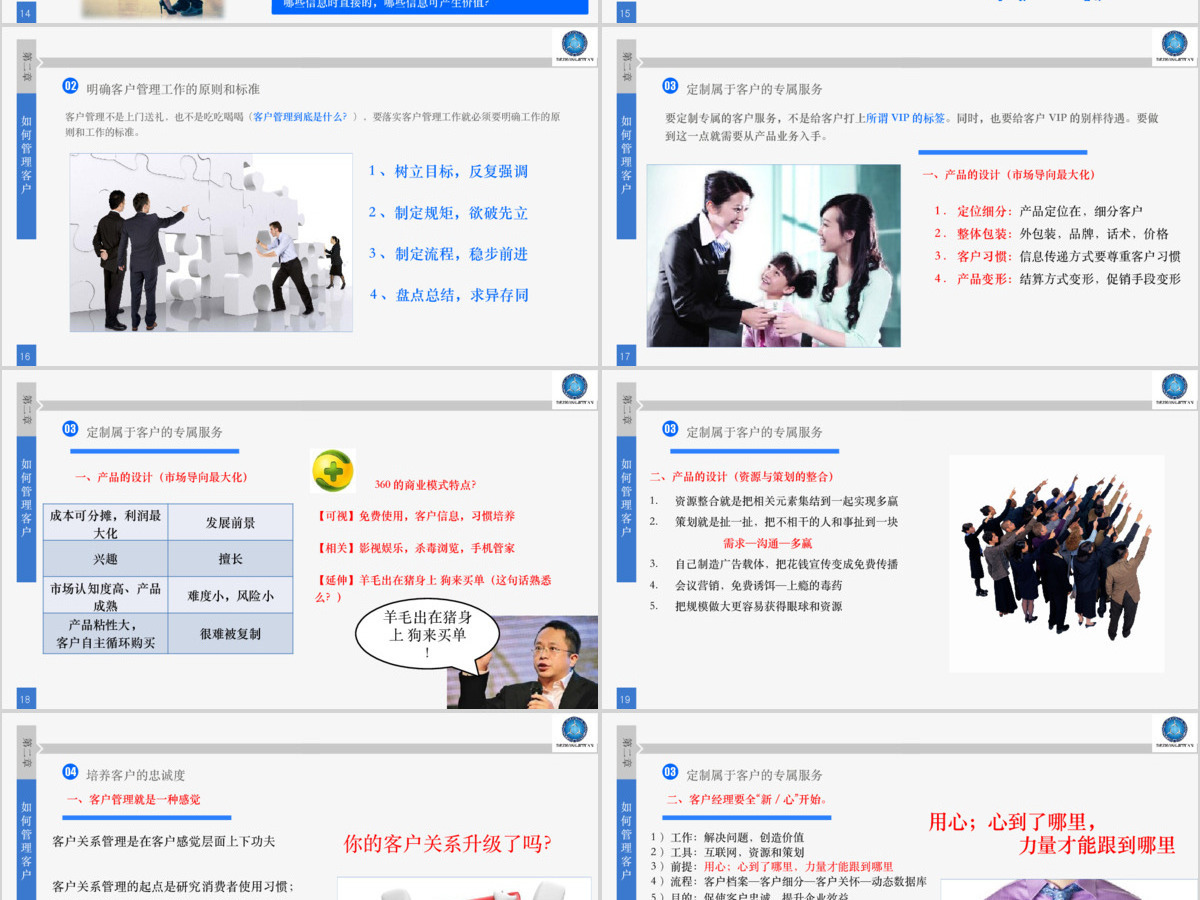The width and height of the screenshot is (1200, 900).
Task: Click the logo on slide 19
Action: 1174,390
